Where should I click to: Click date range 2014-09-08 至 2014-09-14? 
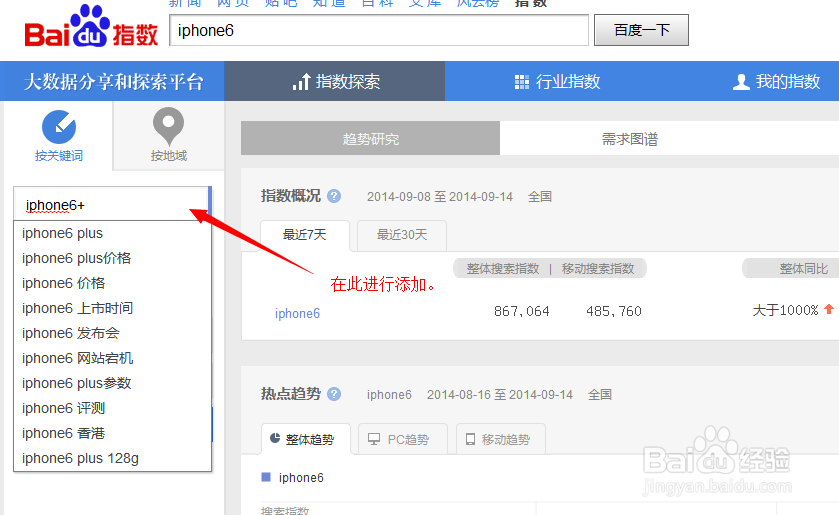(440, 196)
